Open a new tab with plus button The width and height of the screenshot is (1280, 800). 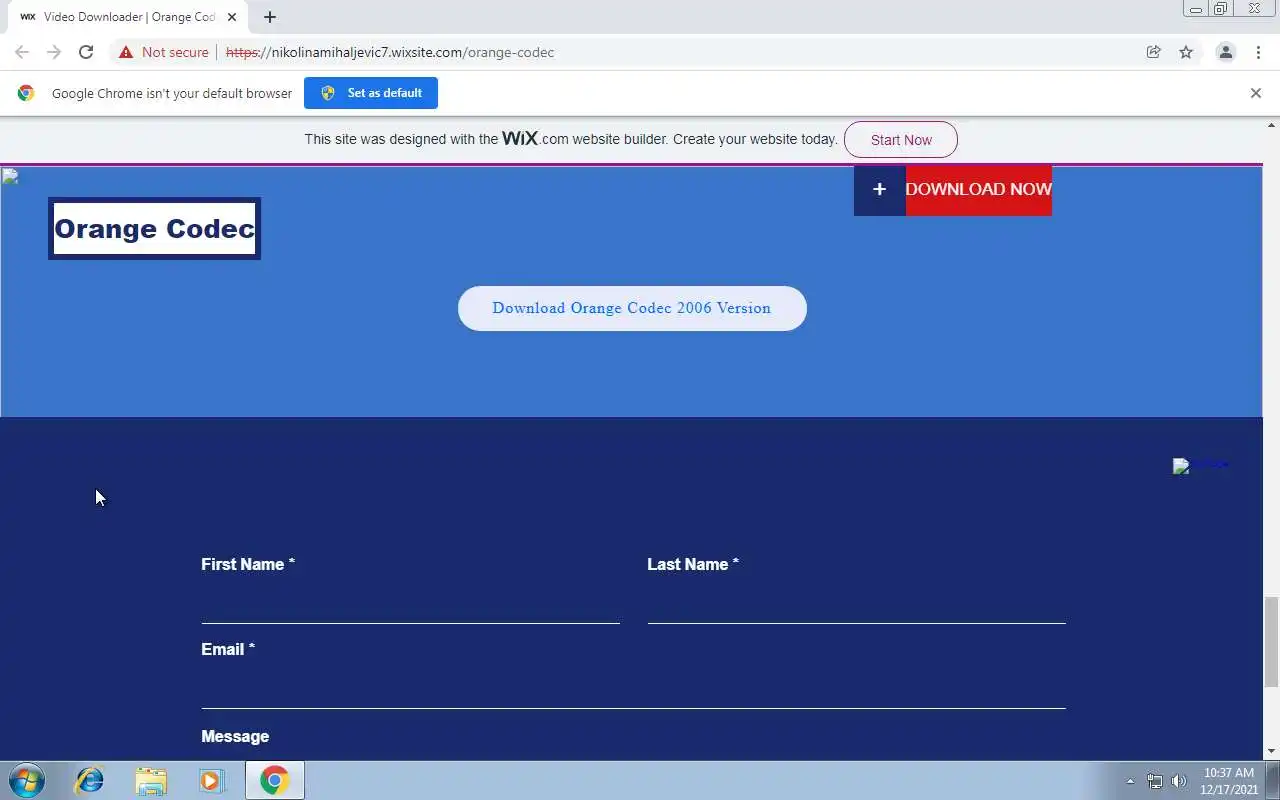click(x=270, y=17)
